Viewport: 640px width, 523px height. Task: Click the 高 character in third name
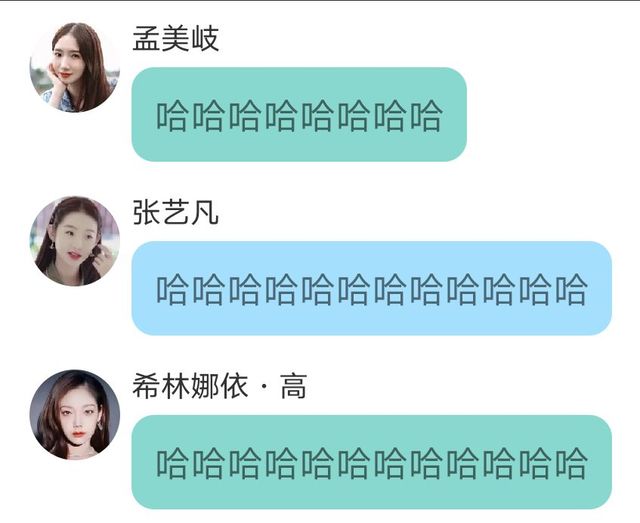tap(293, 386)
